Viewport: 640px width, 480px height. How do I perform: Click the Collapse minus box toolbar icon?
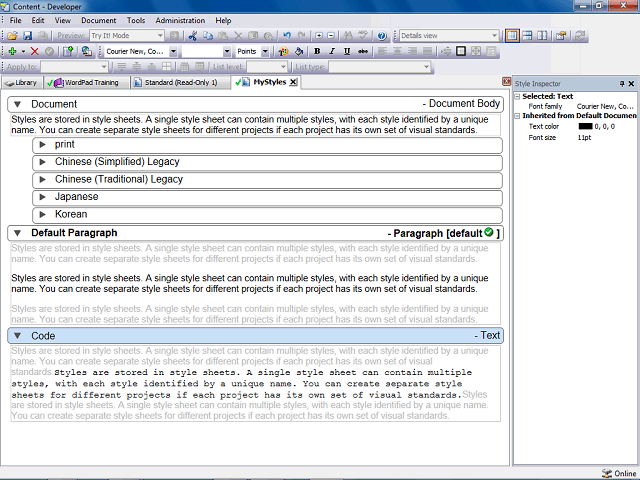point(331,36)
